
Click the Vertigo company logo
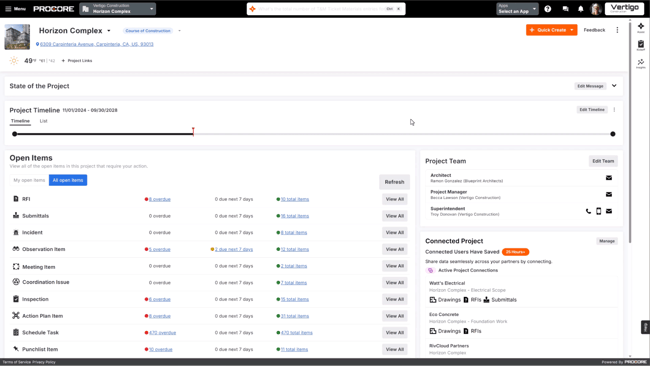[x=624, y=9]
